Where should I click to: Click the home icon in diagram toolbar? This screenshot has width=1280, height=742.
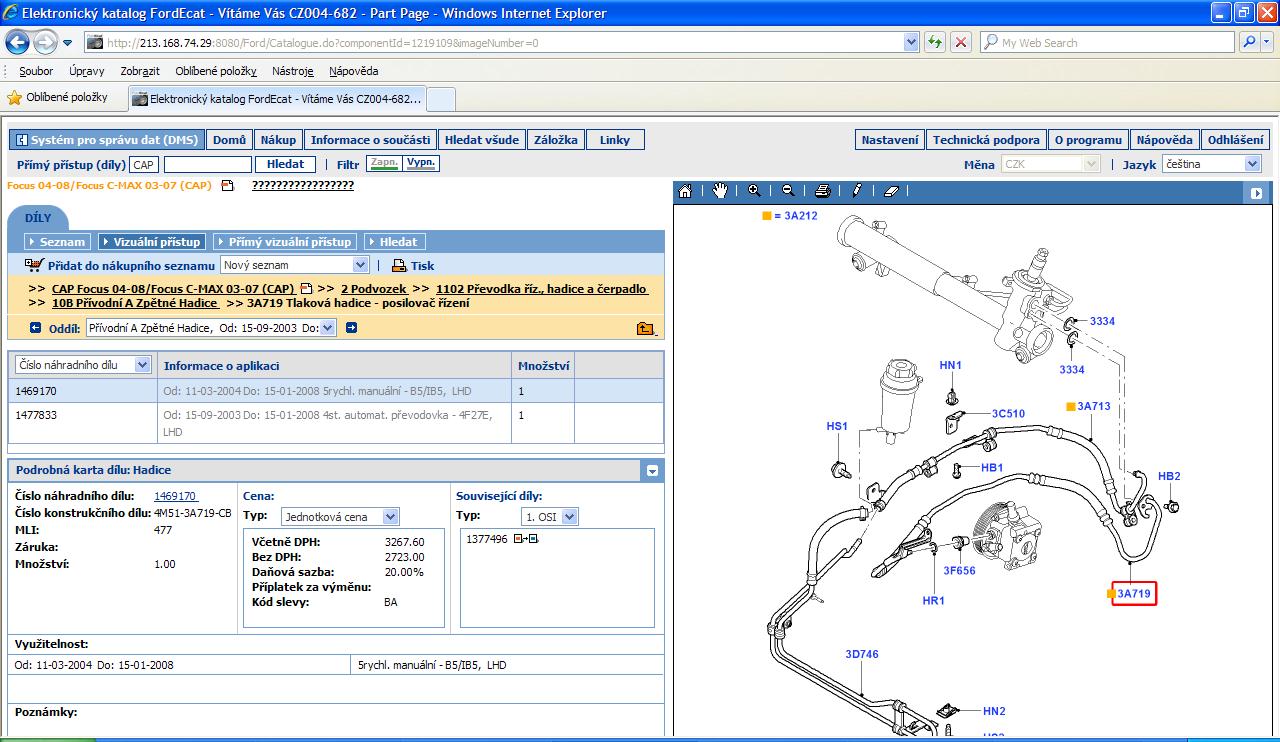pos(685,191)
